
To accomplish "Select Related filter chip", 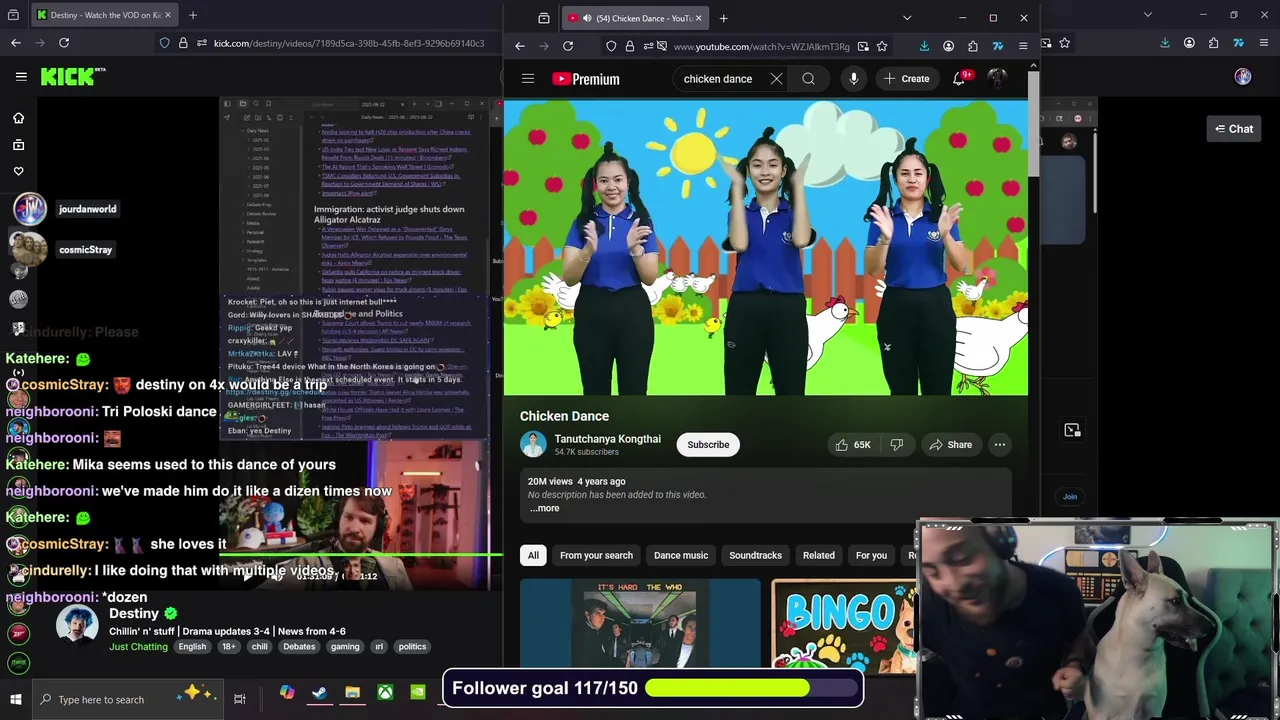I will (819, 555).
